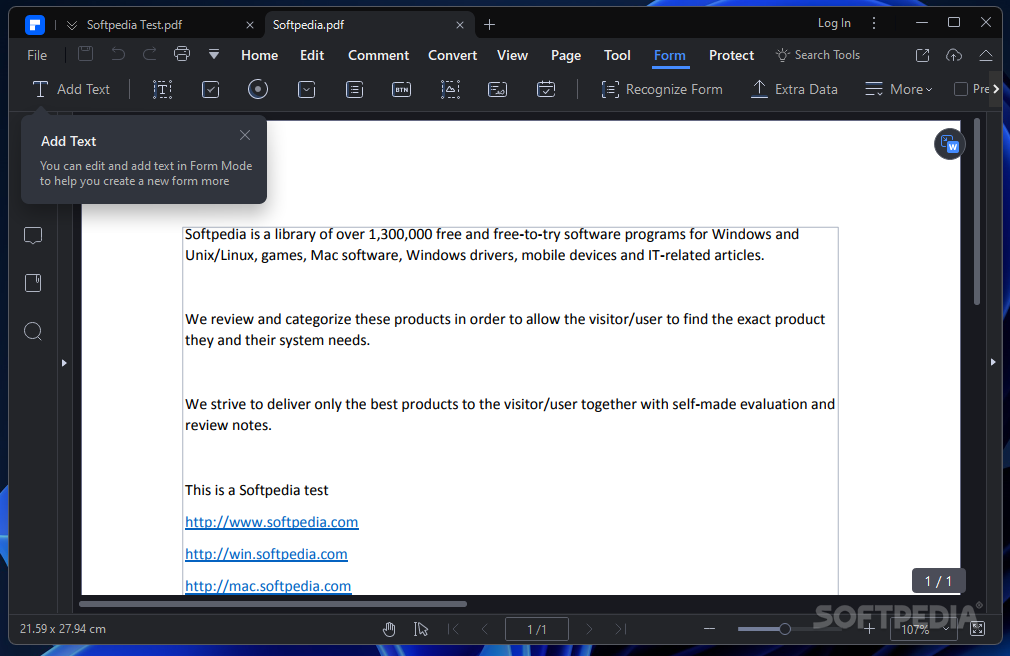
Task: Click the page number field 1/1
Action: [537, 629]
